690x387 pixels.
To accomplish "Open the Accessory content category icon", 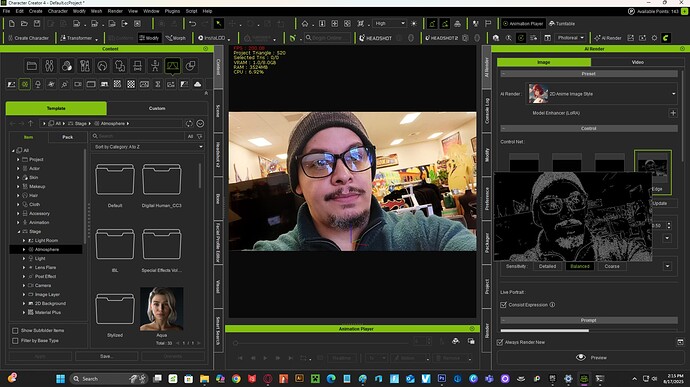I will 137,66.
